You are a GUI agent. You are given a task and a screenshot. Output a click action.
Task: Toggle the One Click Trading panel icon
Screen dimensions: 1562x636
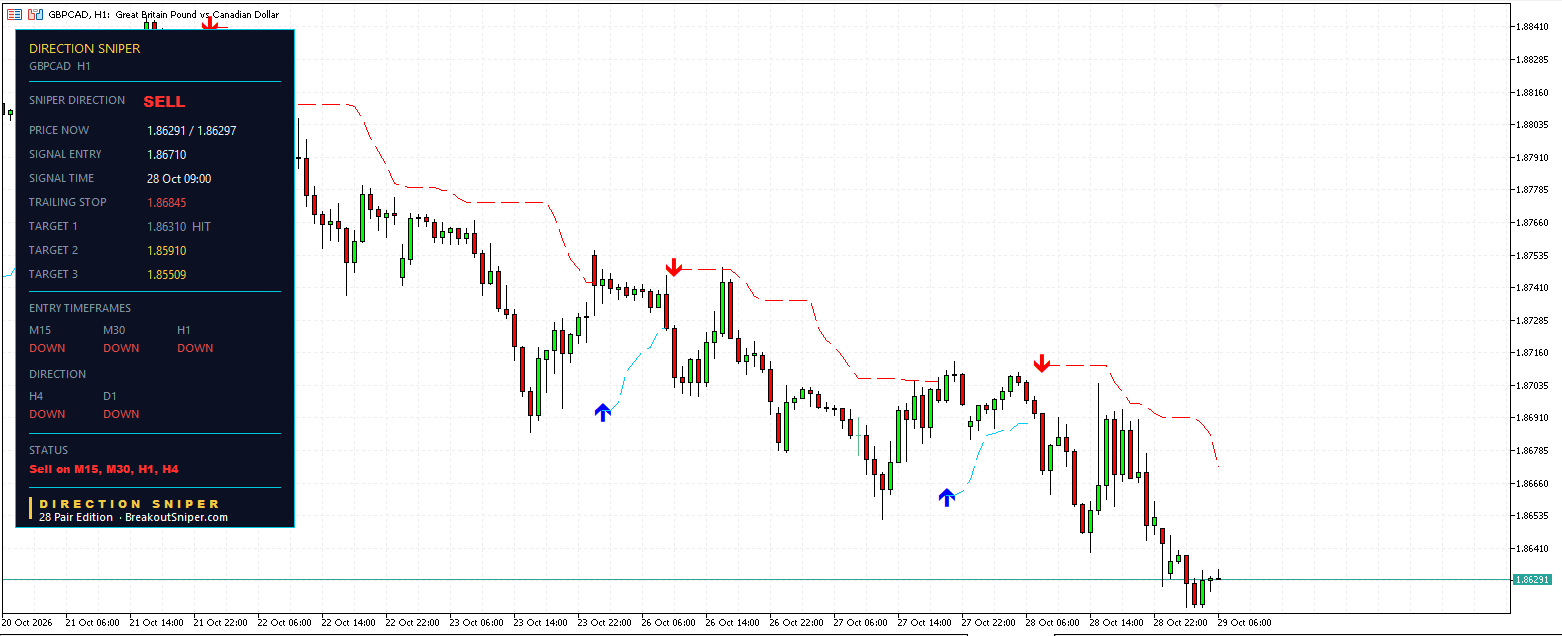click(x=35, y=15)
